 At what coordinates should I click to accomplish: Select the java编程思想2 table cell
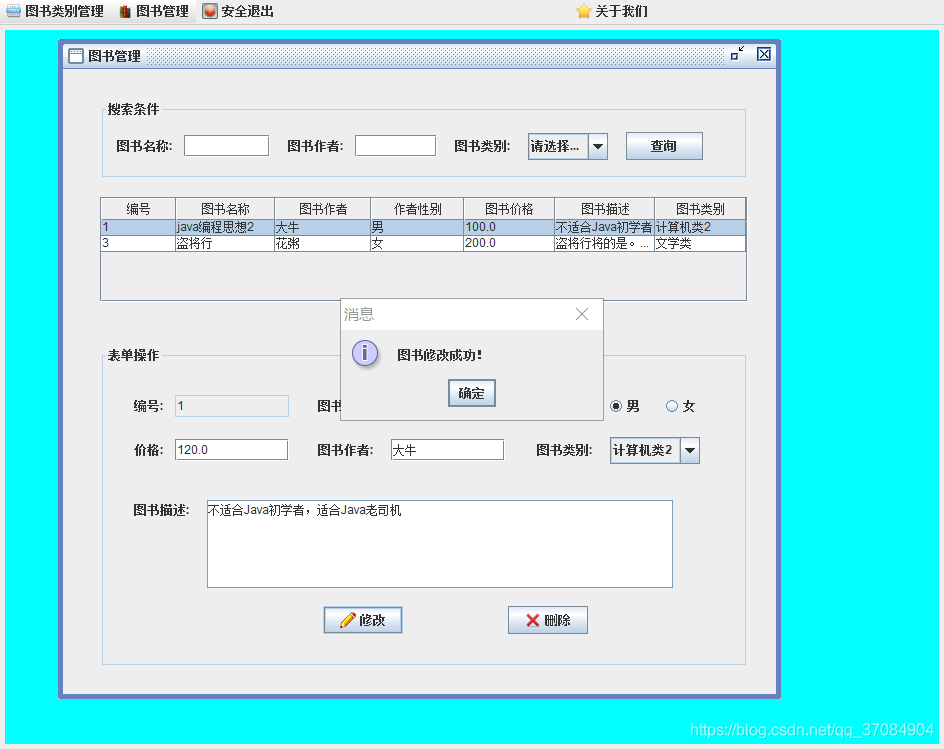click(225, 227)
